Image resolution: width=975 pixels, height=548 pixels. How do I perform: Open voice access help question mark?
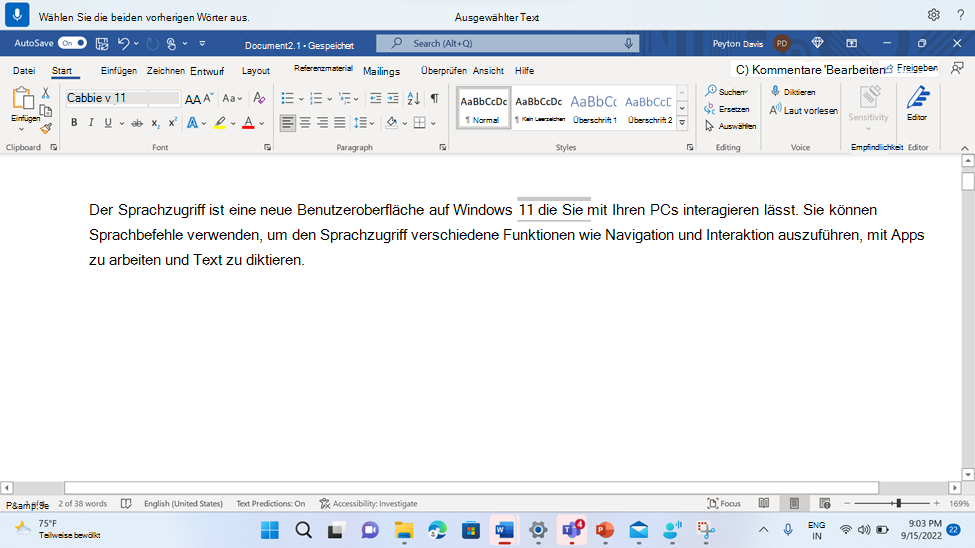960,15
